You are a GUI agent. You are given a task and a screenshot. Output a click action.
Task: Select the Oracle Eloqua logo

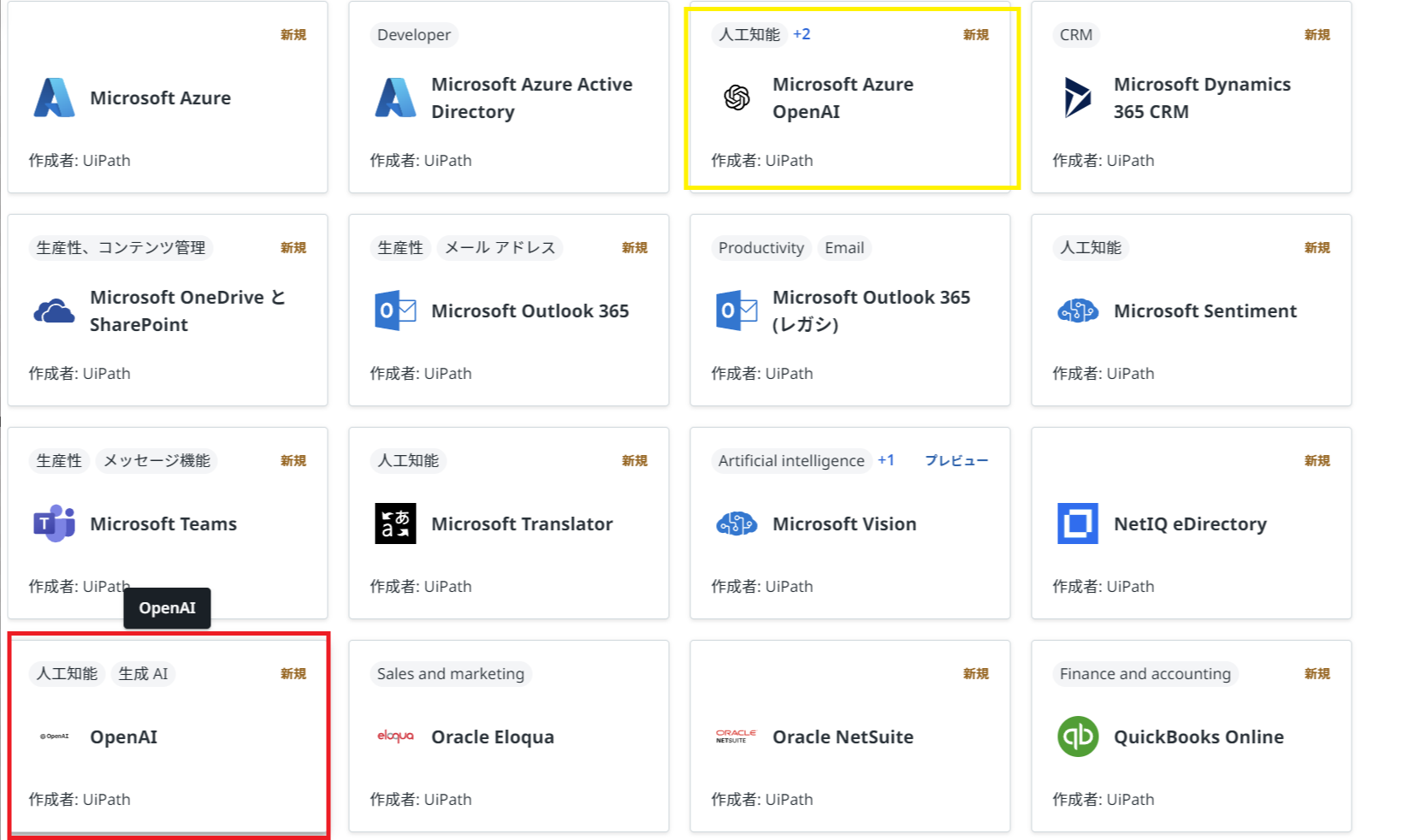coord(395,736)
